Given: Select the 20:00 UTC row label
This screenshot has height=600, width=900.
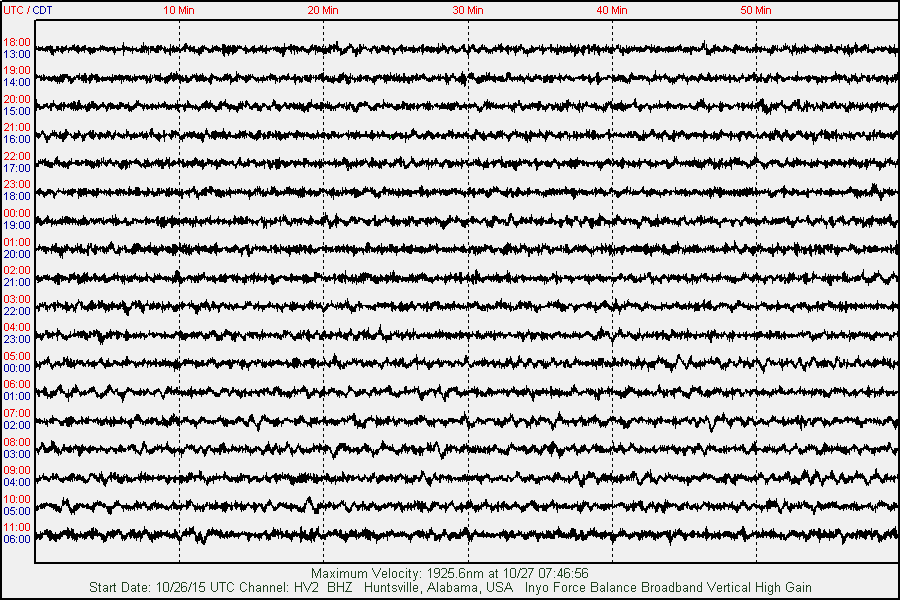Looking at the screenshot, I should pos(17,99).
